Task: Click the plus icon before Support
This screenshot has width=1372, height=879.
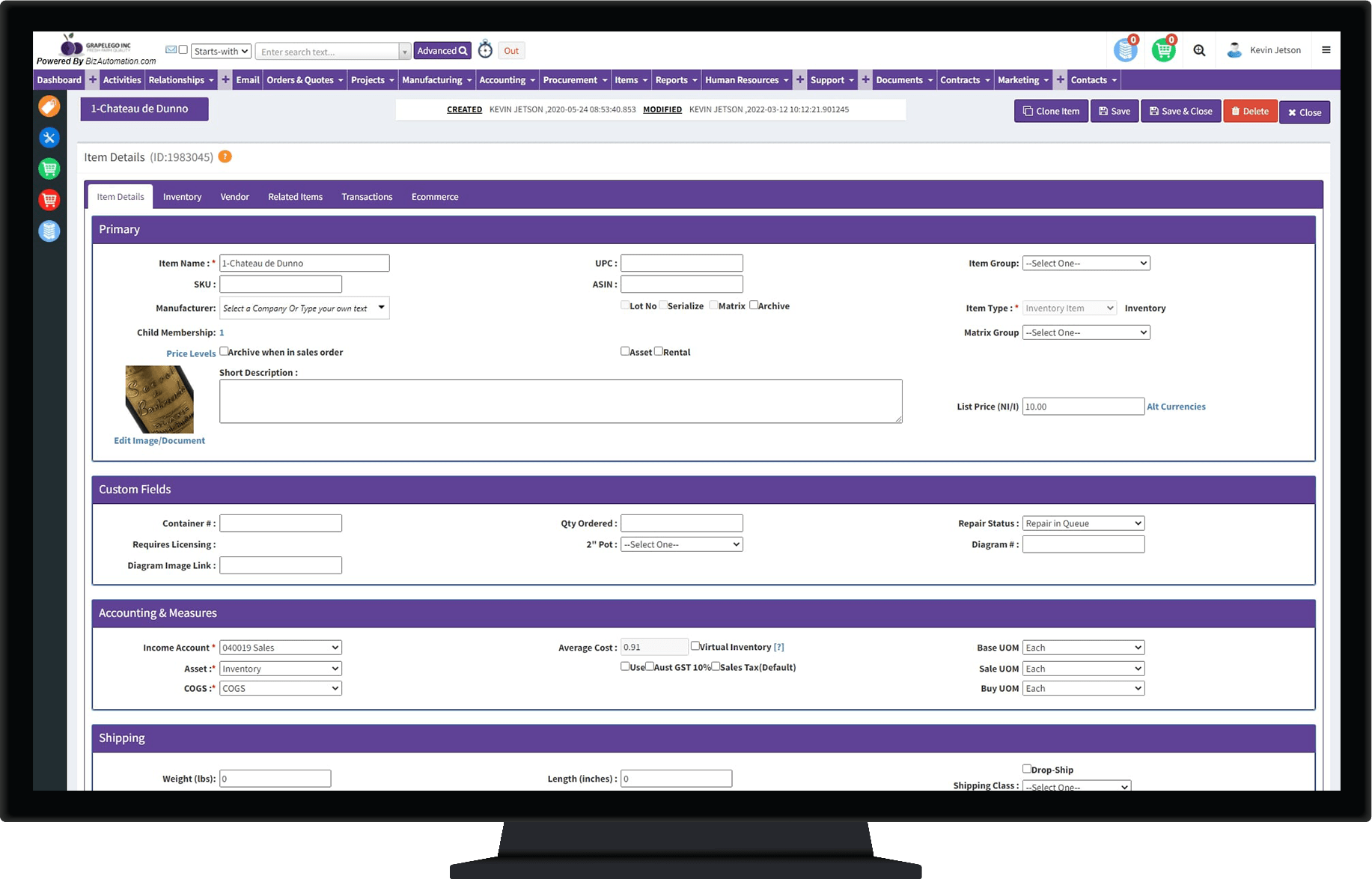Action: coord(800,80)
